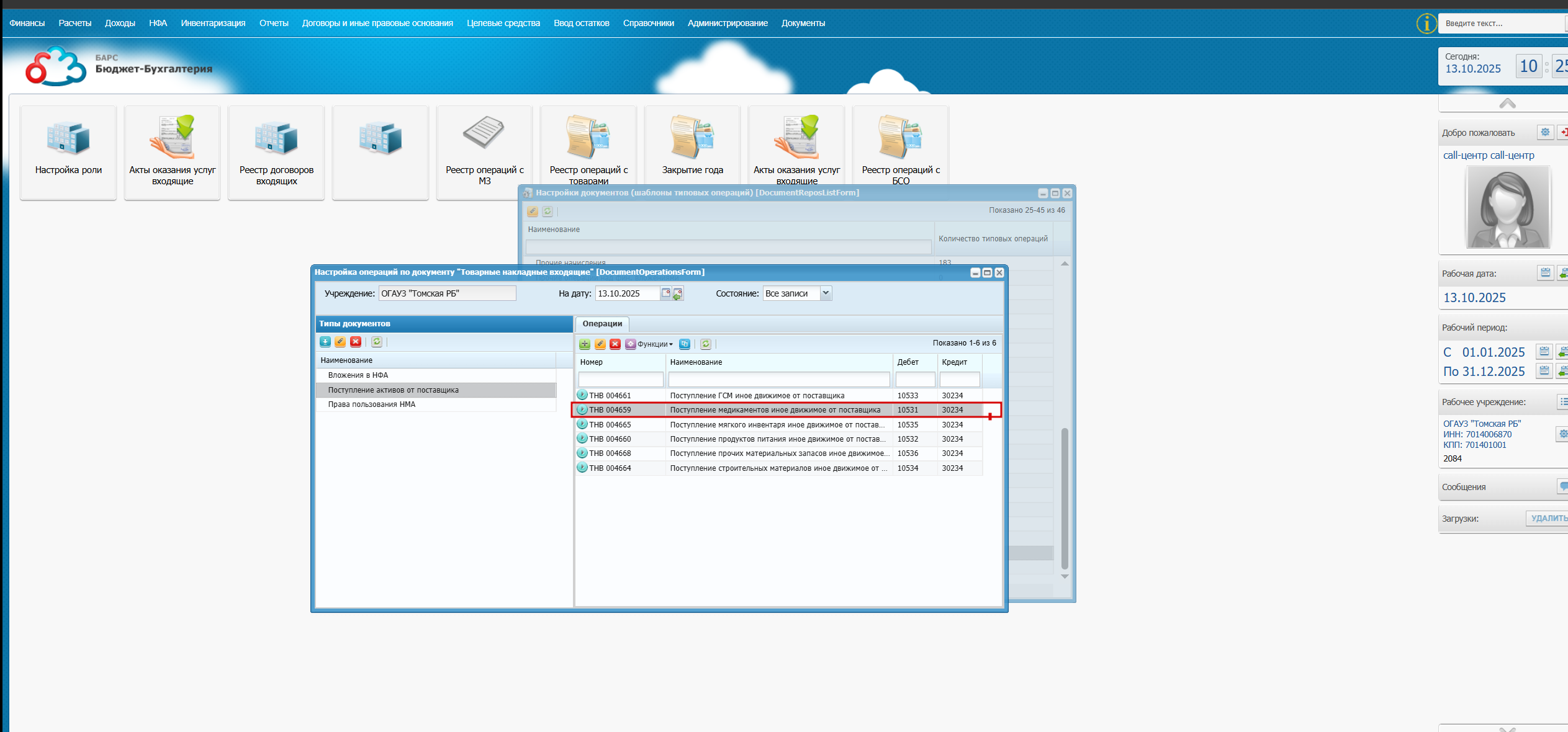Image resolution: width=1568 pixels, height=732 pixels.
Task: Select Права пользования НМА document type
Action: coord(372,404)
